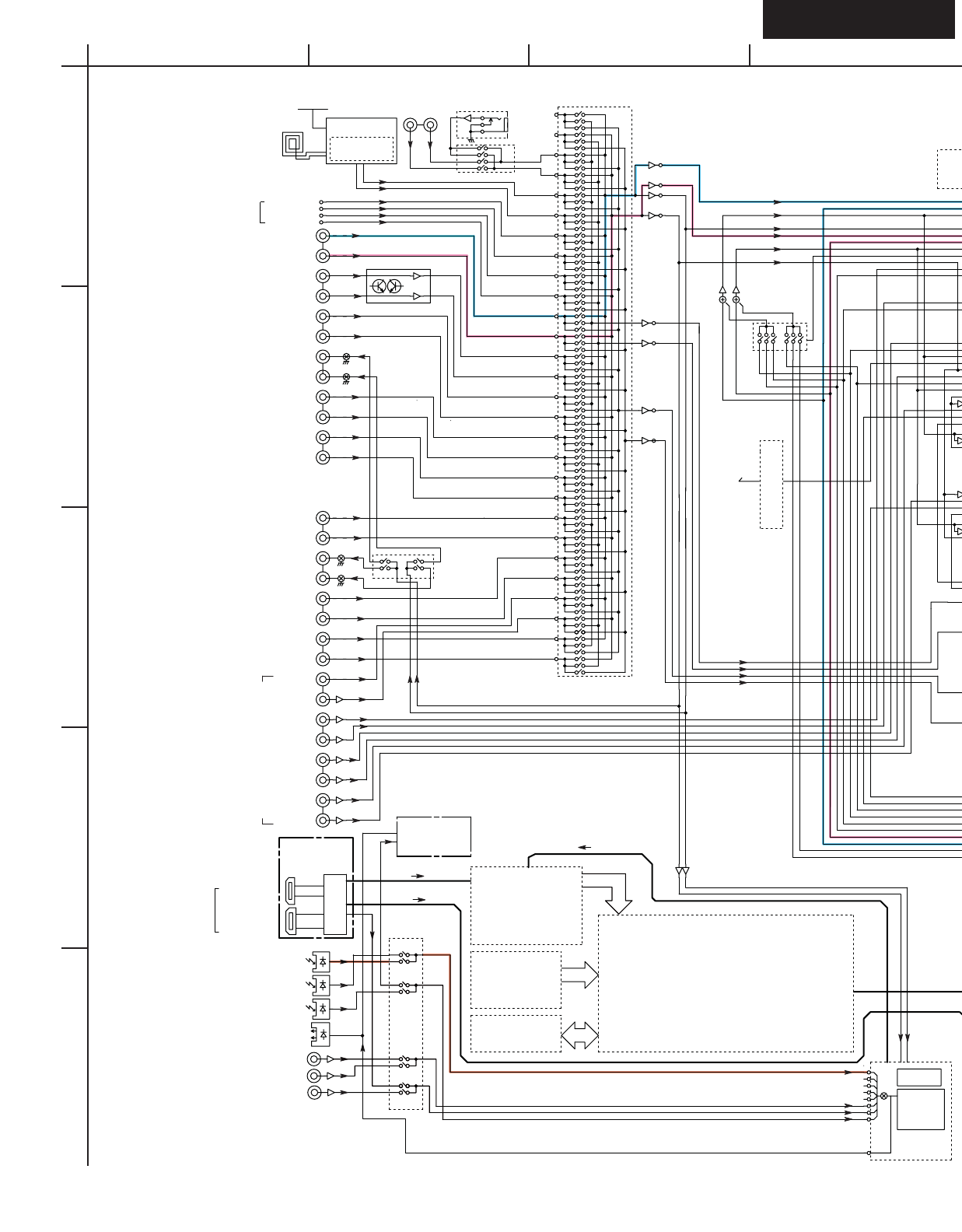The width and height of the screenshot is (962, 1232).
Task: Select the dual transistor symbol box
Action: [x=398, y=286]
